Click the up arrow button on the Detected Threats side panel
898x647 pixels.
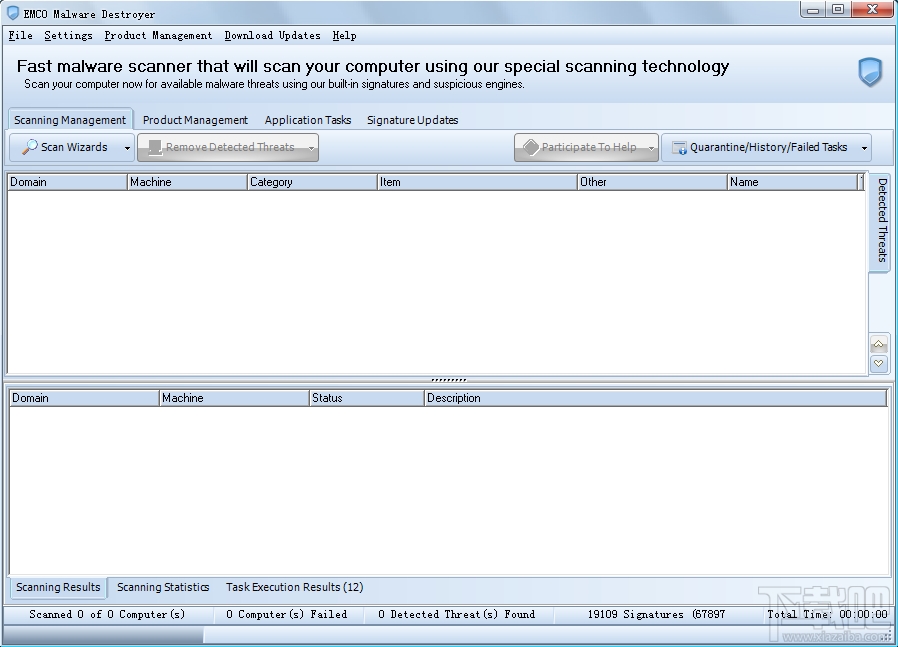coord(879,344)
